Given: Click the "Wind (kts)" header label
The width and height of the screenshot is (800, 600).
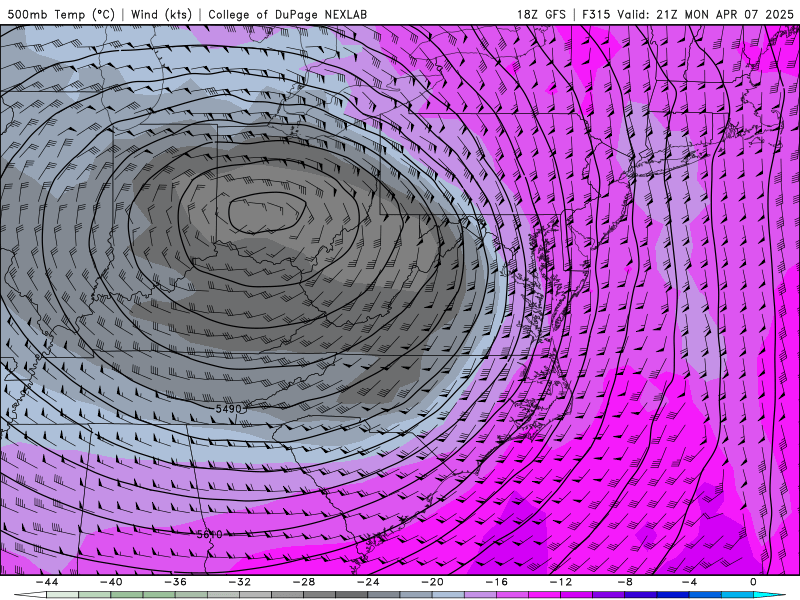Looking at the screenshot, I should tap(161, 14).
